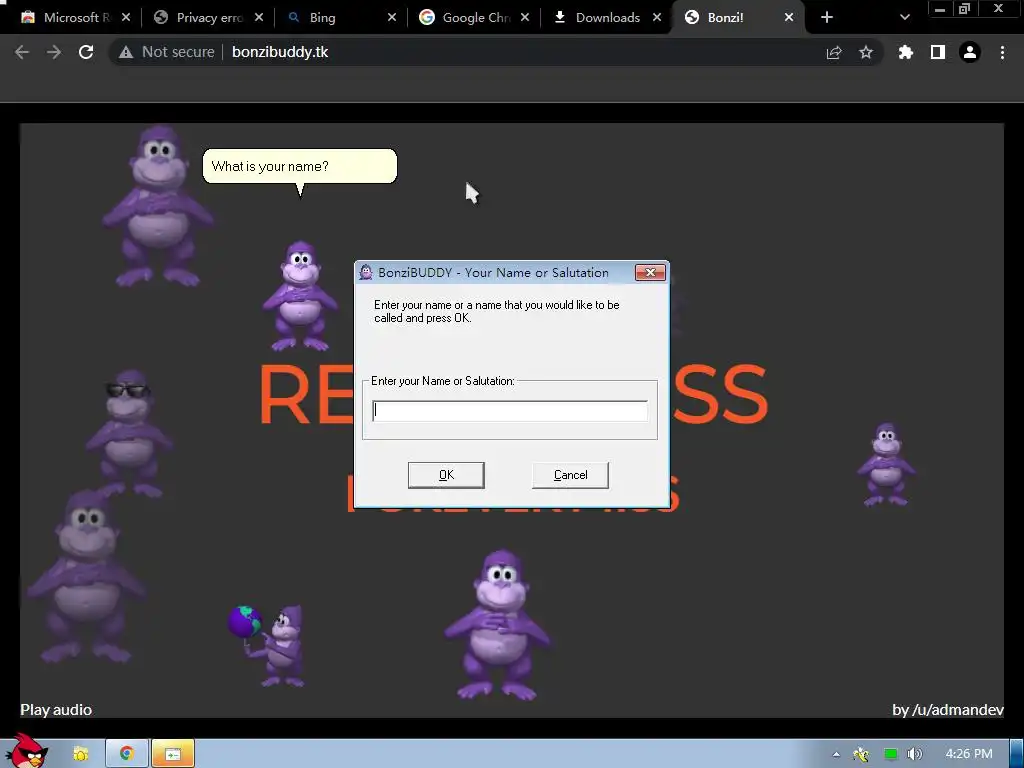Close the Downloads tab
Image resolution: width=1024 pixels, height=768 pixels.
pyautogui.click(x=657, y=18)
